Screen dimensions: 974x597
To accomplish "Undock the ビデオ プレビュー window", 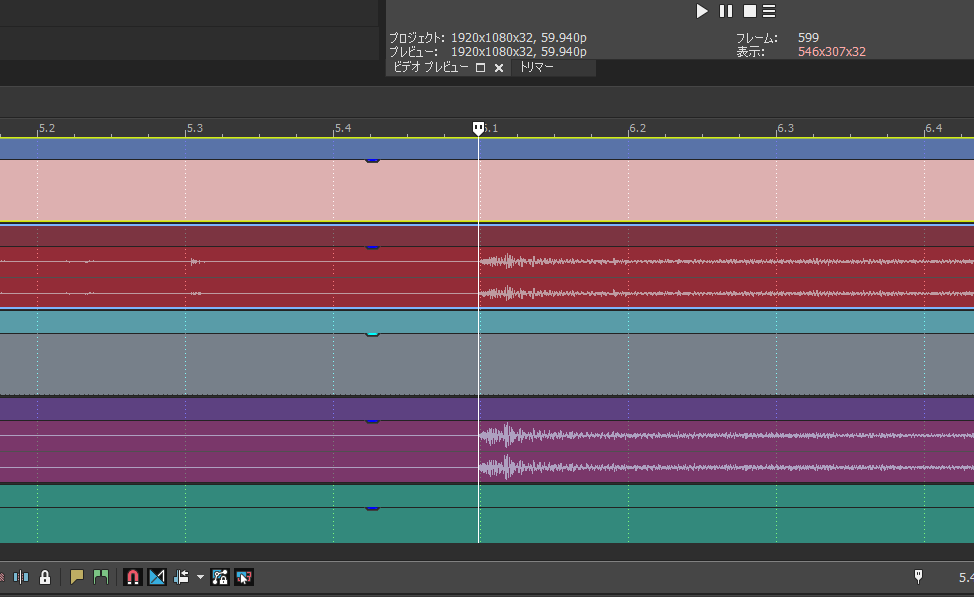I will 480,68.
